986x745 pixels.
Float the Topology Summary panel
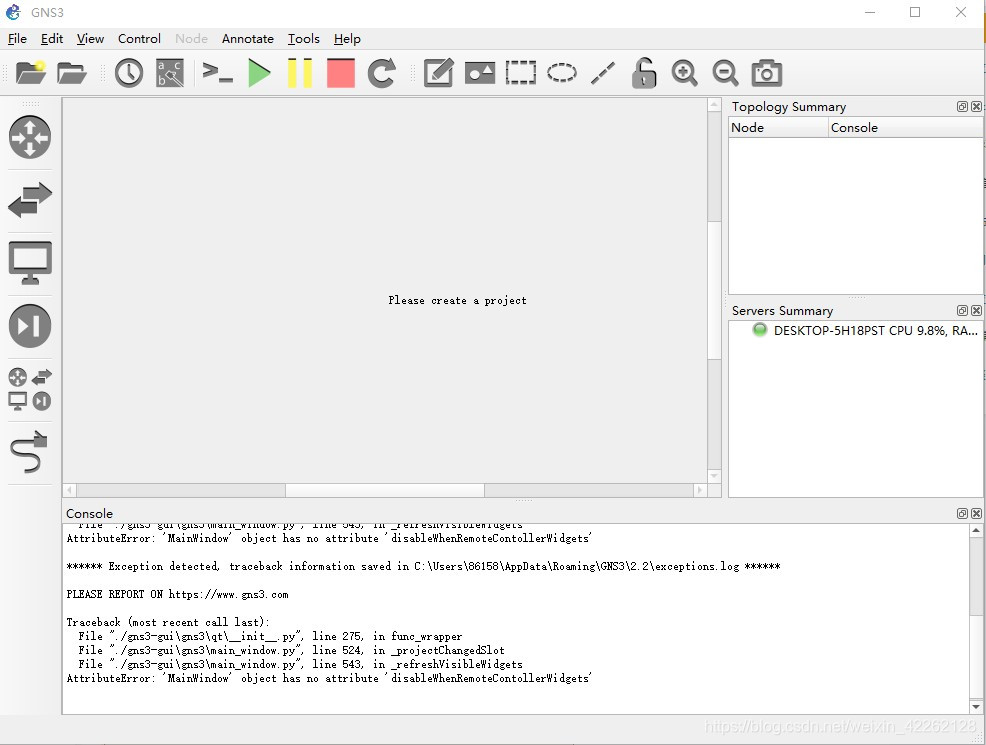point(962,106)
